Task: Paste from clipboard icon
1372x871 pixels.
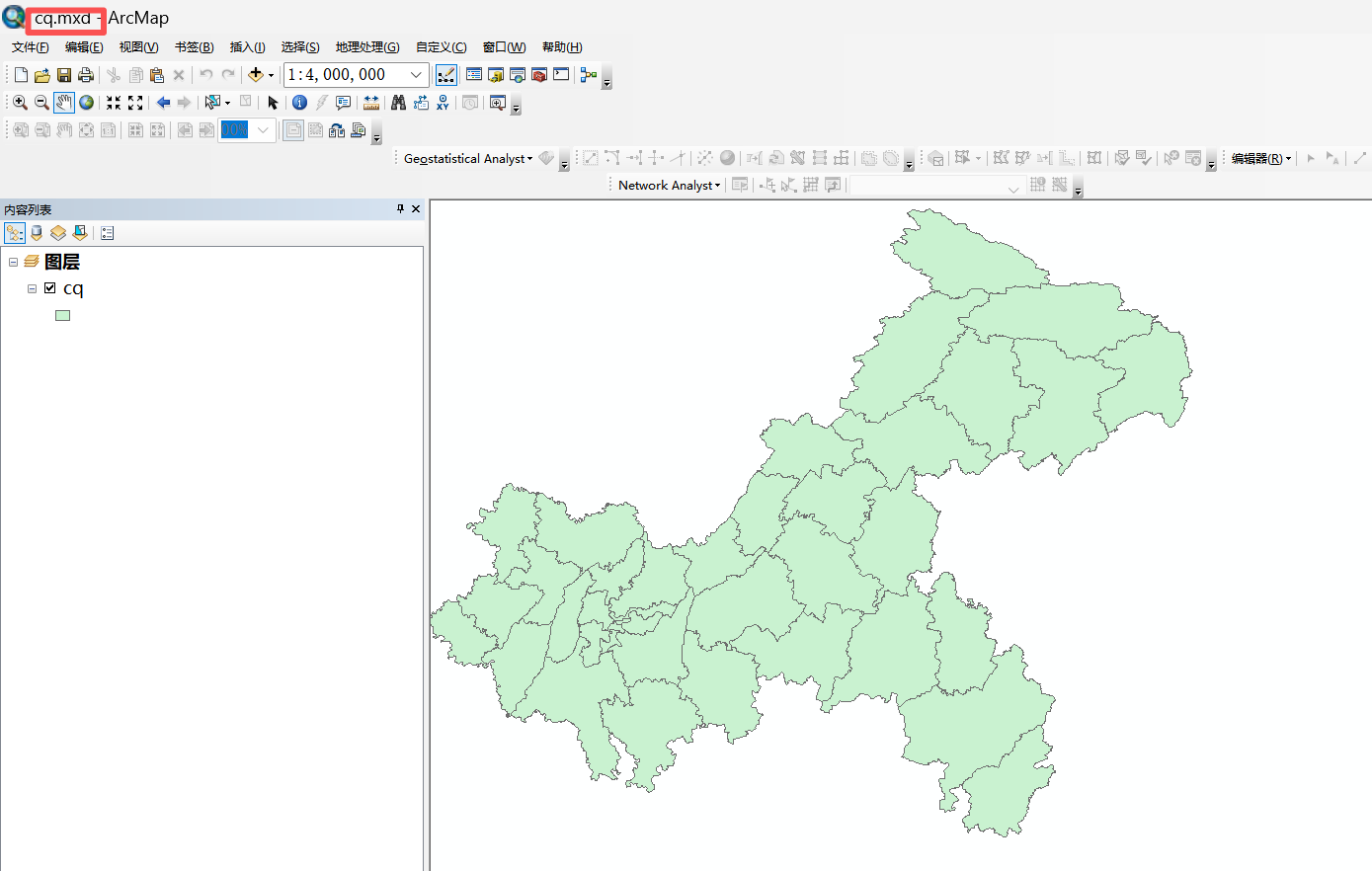Action: (x=156, y=75)
